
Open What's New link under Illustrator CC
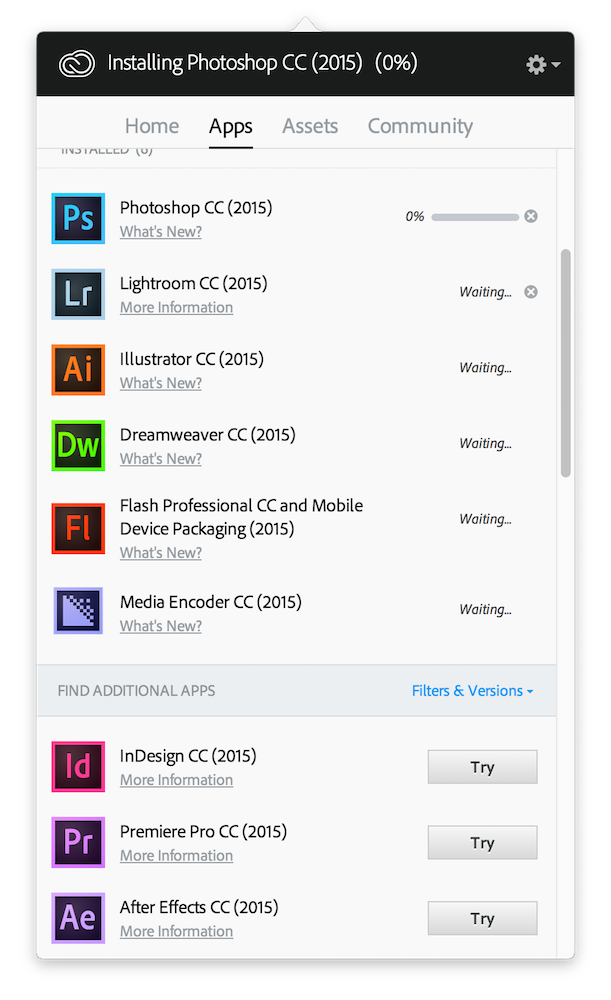click(161, 383)
